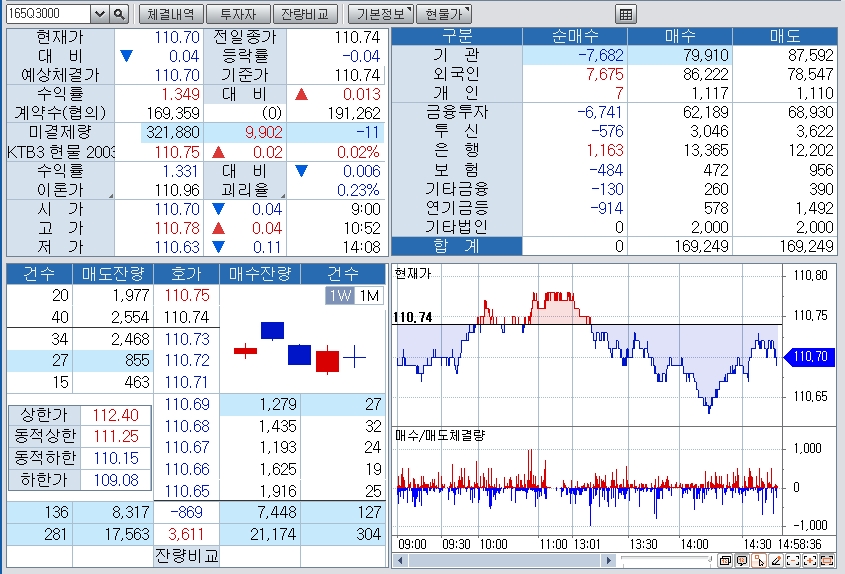This screenshot has width=845, height=574.
Task: Click the search magnifier next to code field
Action: (x=119, y=14)
